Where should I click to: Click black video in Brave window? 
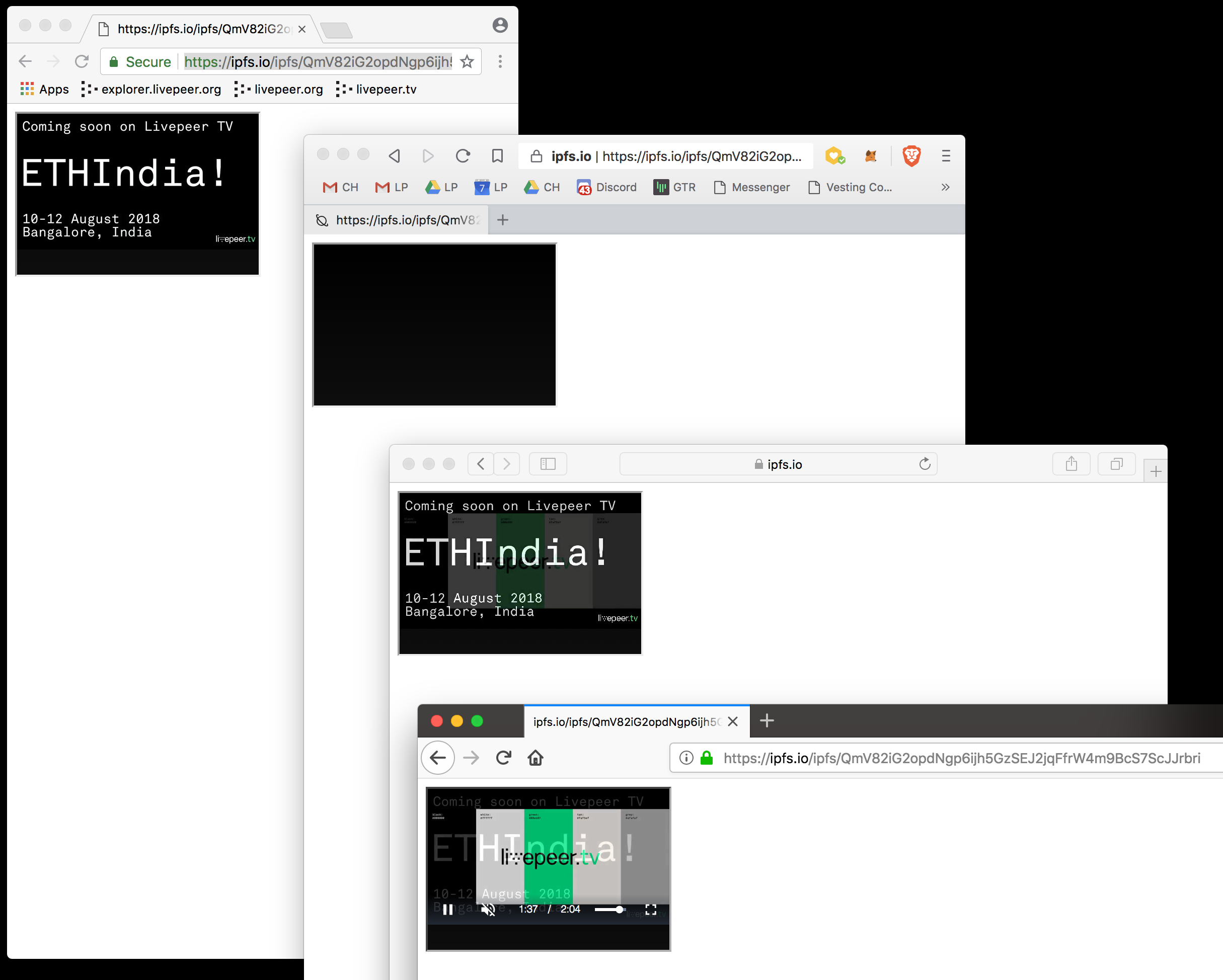[x=434, y=325]
